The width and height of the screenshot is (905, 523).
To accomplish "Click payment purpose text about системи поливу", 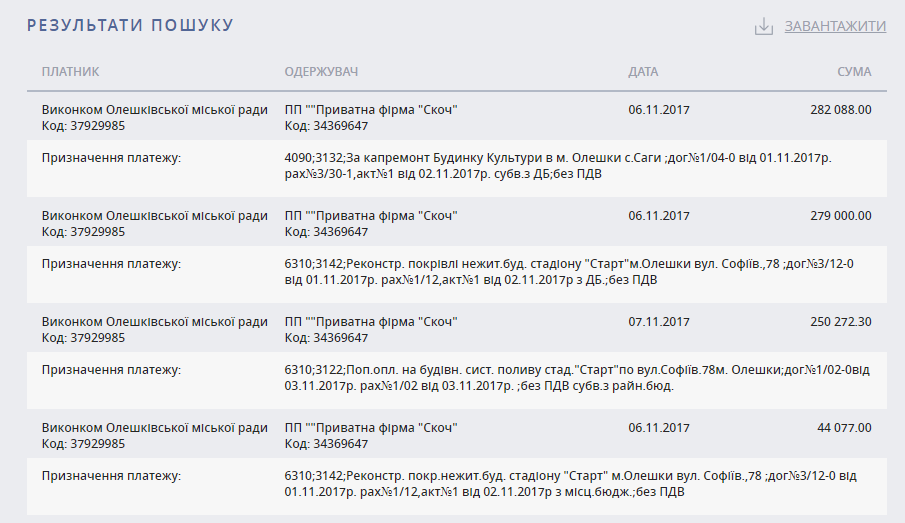I will point(577,378).
